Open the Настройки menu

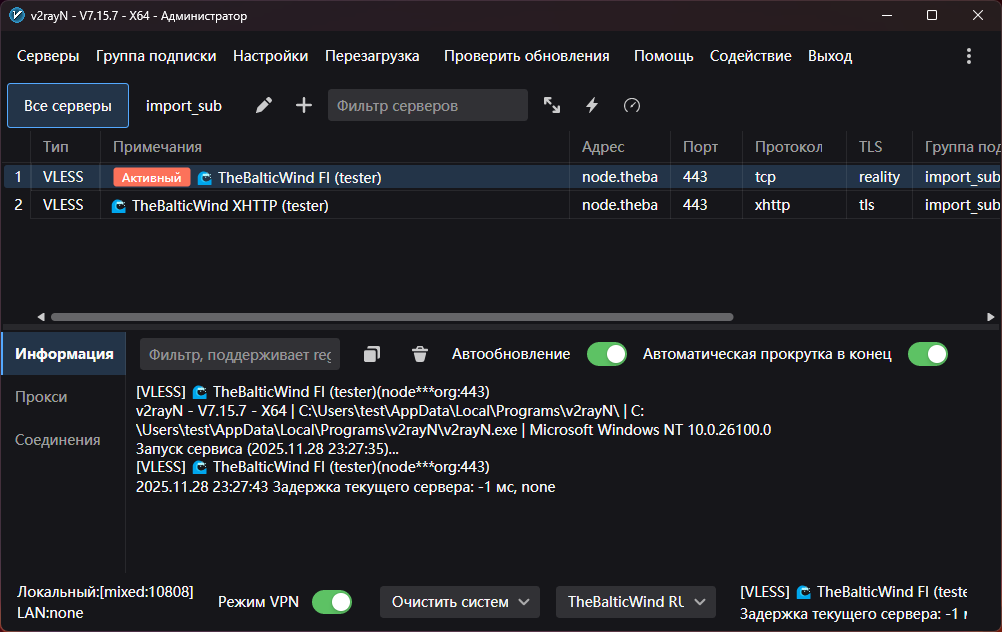click(270, 56)
